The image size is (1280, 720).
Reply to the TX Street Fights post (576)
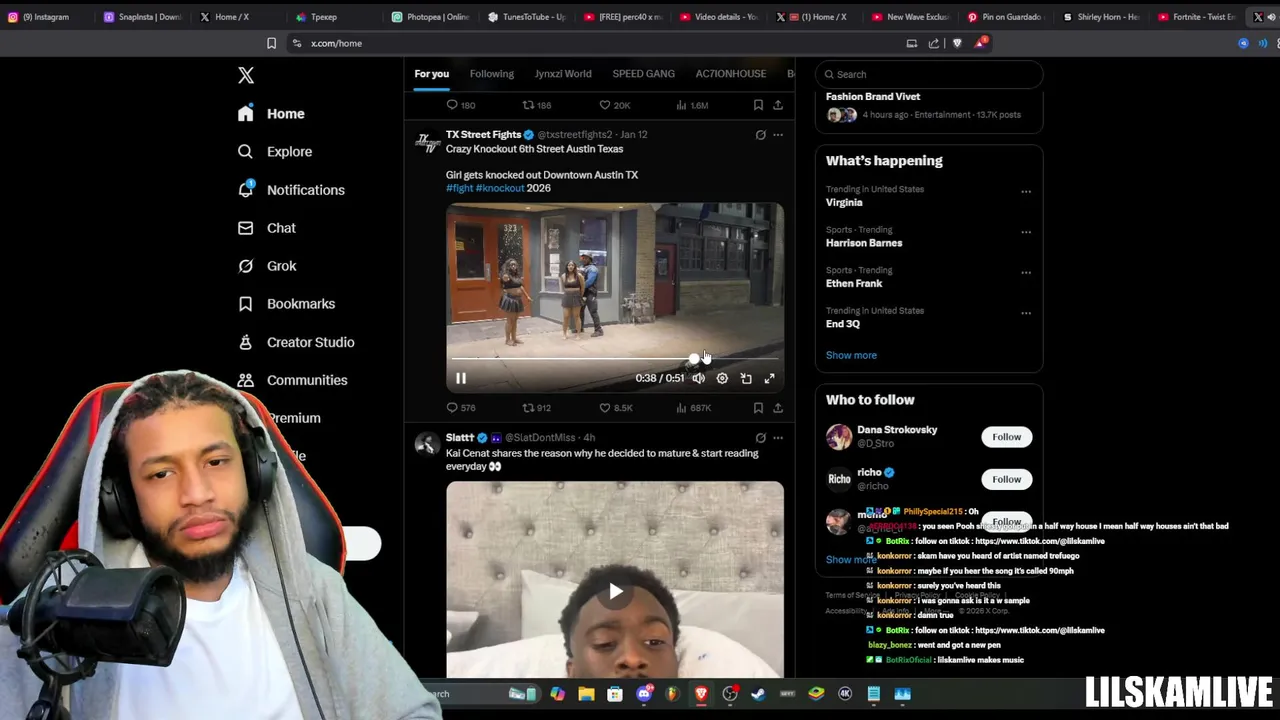[461, 408]
